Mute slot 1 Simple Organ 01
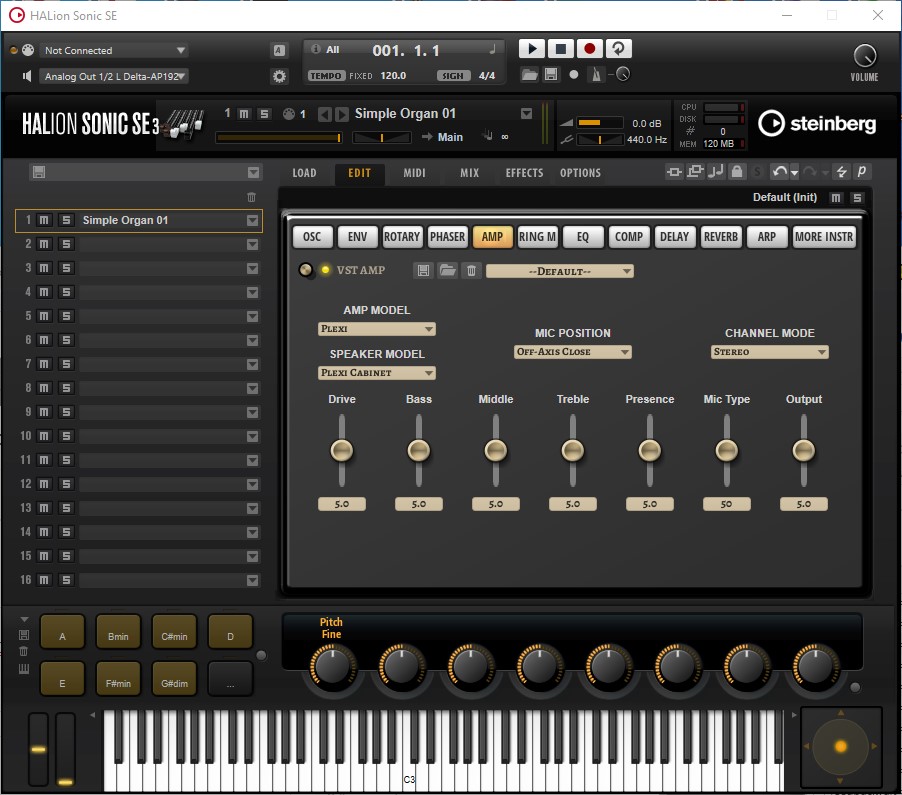The height and width of the screenshot is (795, 902). point(44,220)
